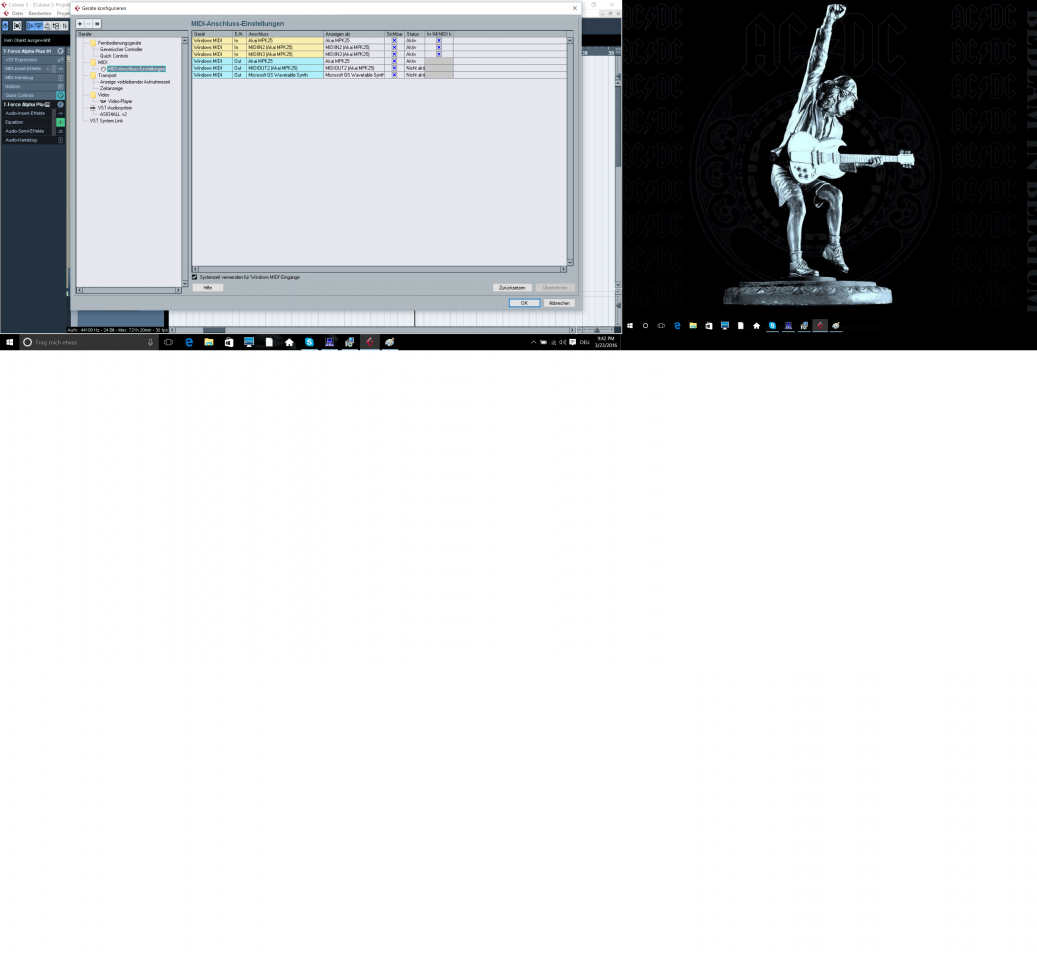Open Task View on the left taskbar
Image resolution: width=1037 pixels, height=960 pixels.
point(169,342)
